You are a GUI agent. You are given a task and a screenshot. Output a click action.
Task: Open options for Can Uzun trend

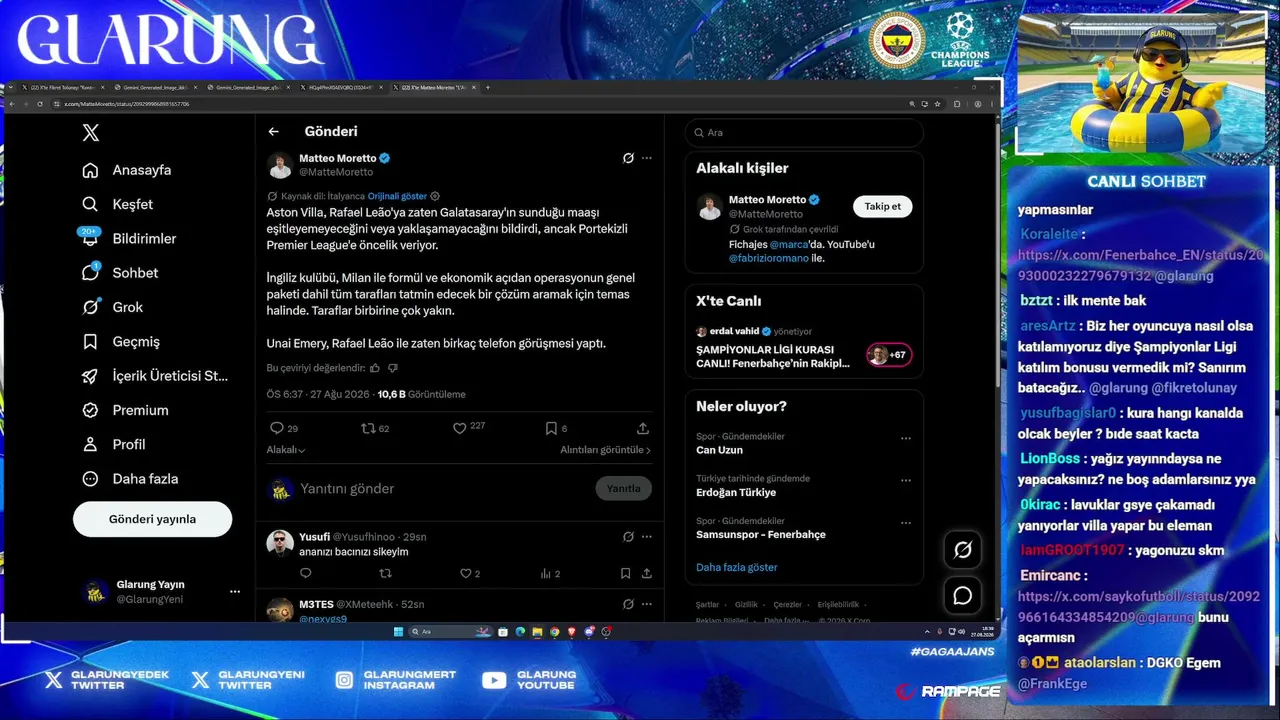tap(905, 438)
